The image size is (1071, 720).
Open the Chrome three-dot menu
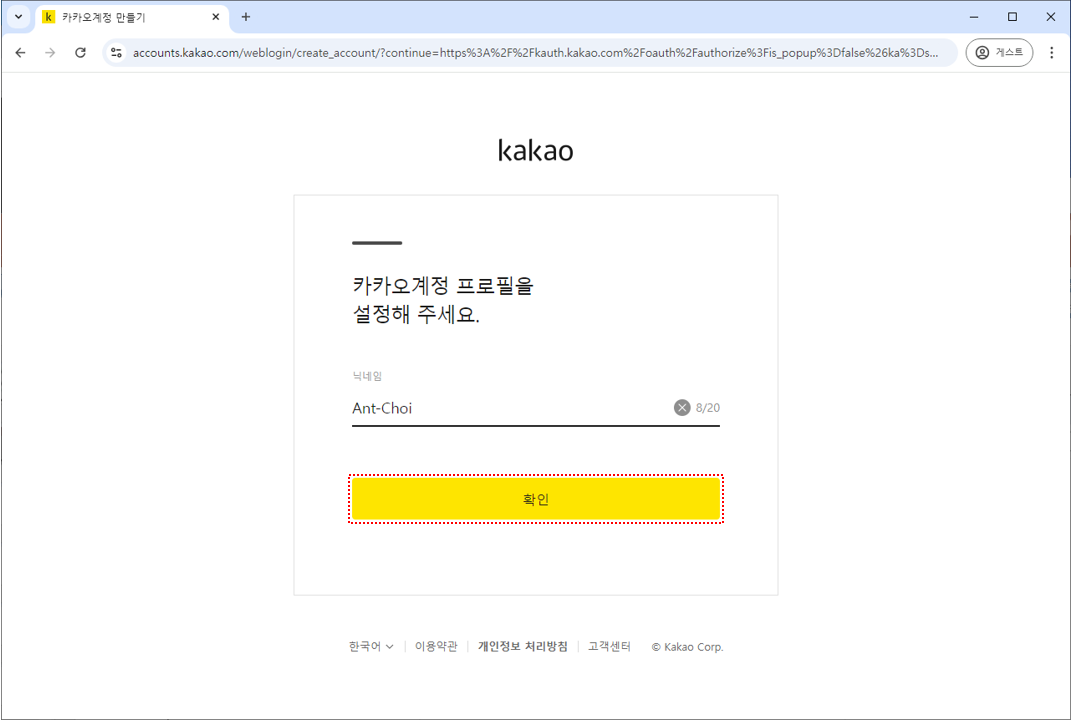1051,53
